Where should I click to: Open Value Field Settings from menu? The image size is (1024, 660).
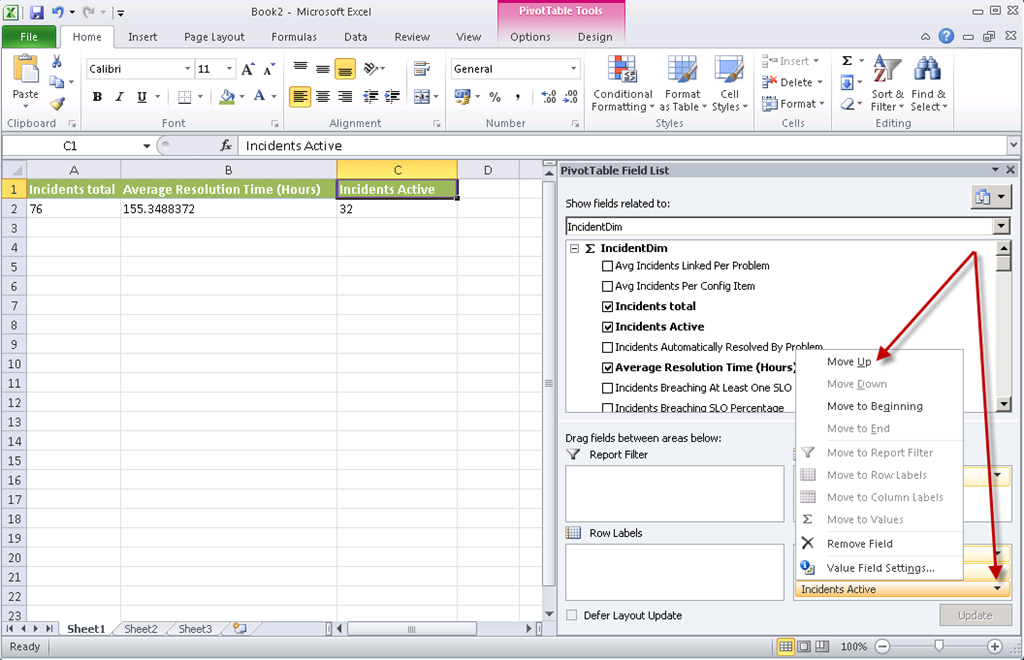point(880,568)
